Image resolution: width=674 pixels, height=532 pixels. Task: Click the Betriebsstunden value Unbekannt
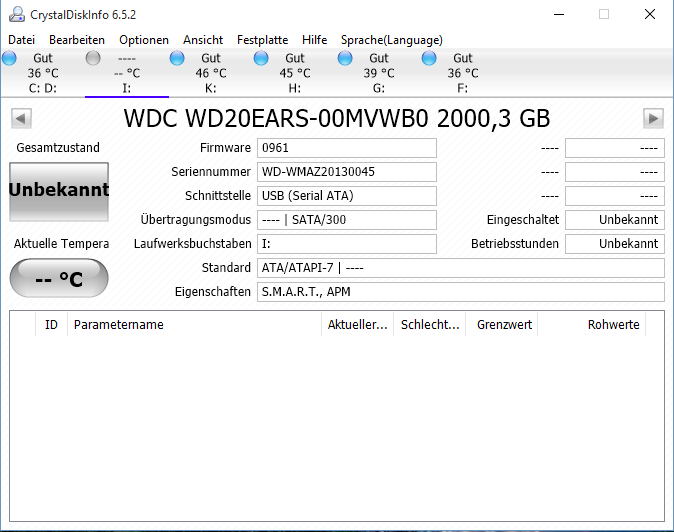[x=615, y=244]
